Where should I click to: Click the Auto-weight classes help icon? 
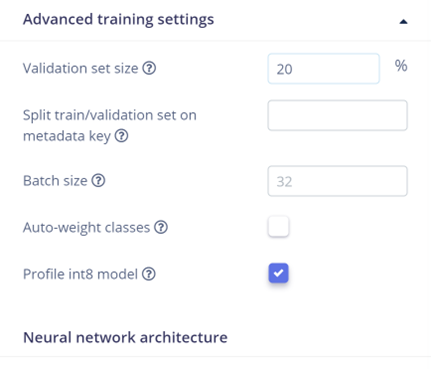161,227
